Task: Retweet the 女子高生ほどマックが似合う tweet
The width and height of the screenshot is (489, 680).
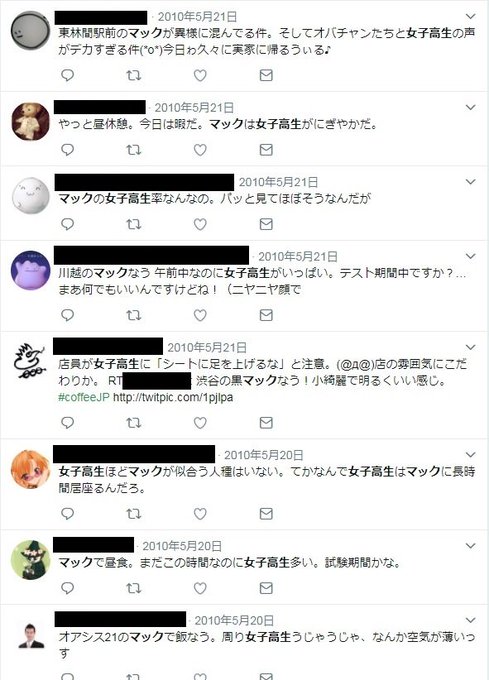Action: click(134, 514)
